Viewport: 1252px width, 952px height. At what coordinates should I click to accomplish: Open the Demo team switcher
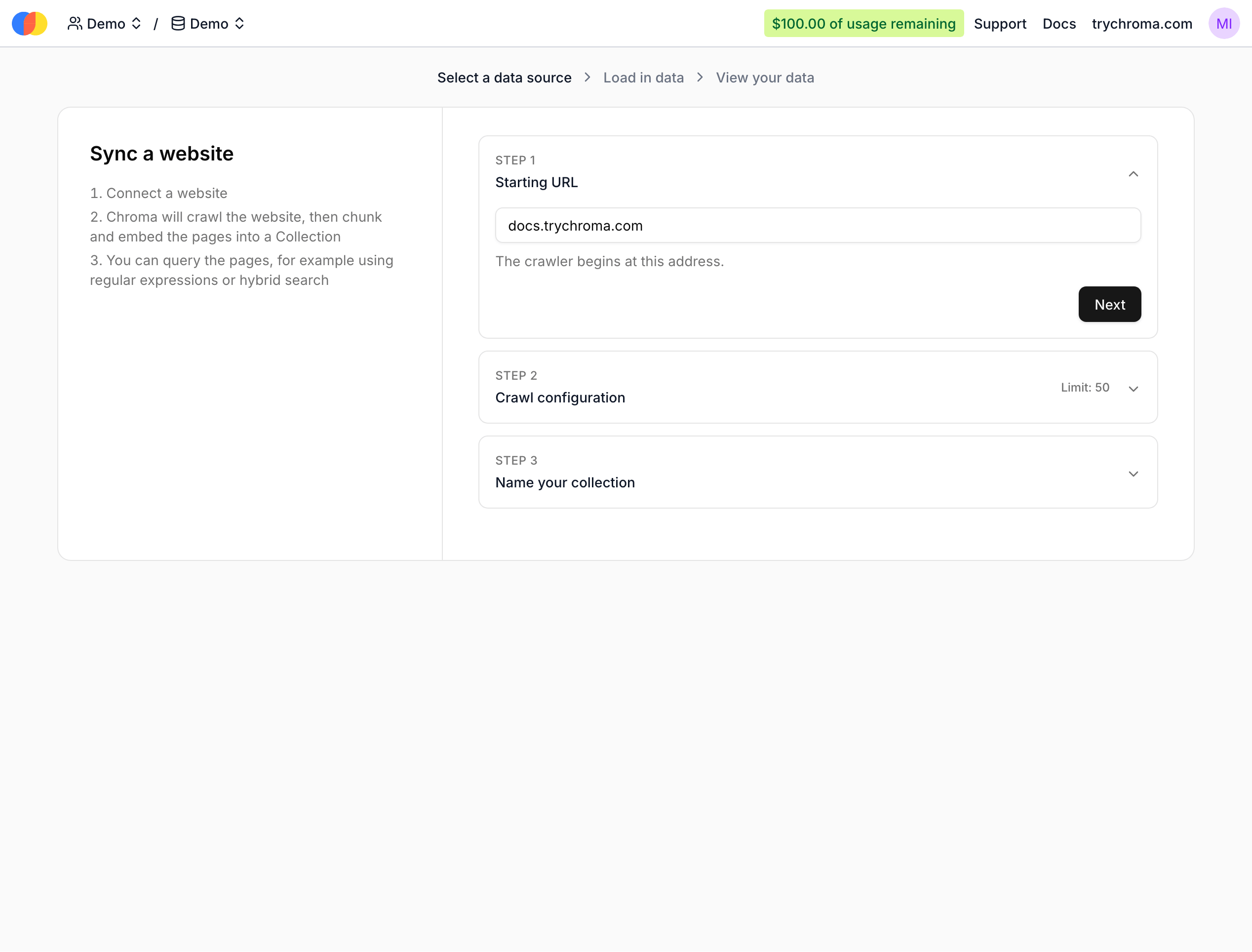pos(105,24)
